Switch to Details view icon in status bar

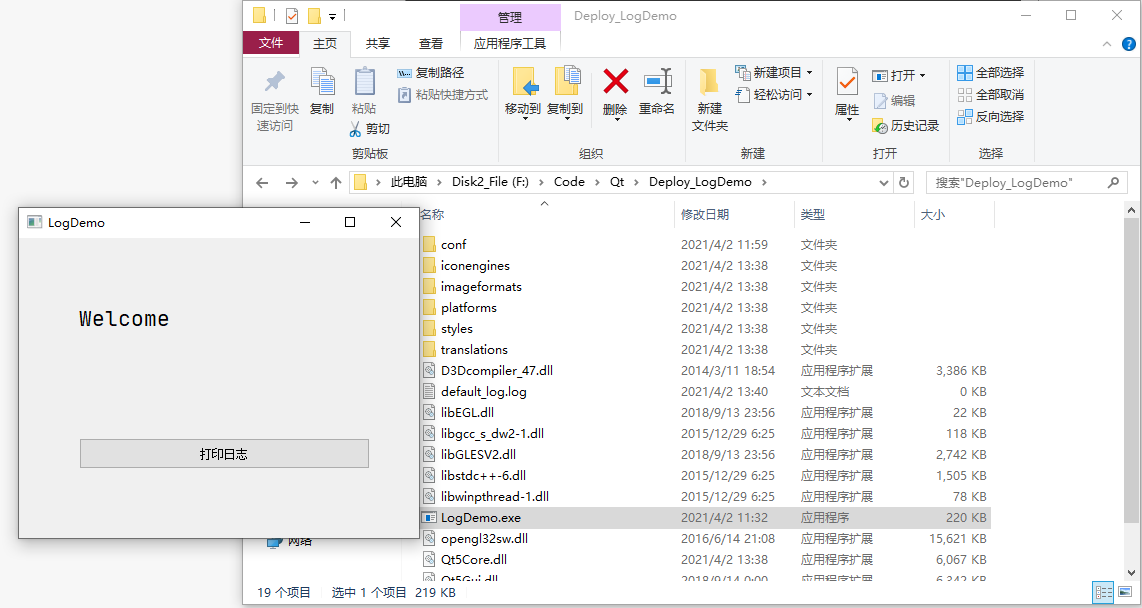(1103, 593)
